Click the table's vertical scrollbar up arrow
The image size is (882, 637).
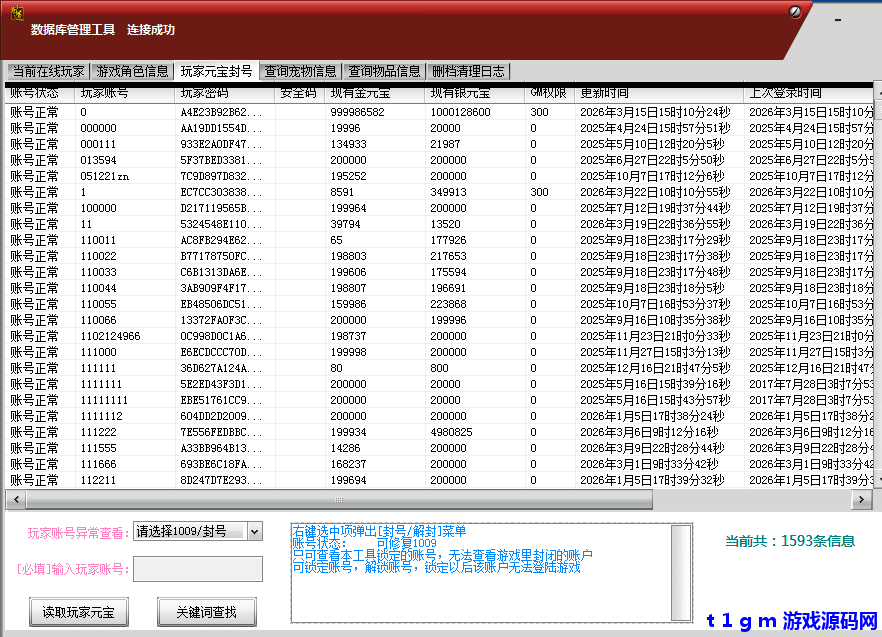pos(877,93)
